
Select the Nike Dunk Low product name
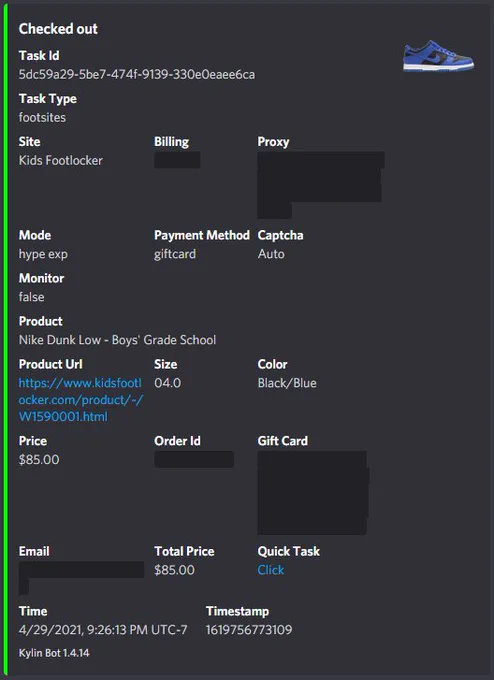(x=117, y=340)
